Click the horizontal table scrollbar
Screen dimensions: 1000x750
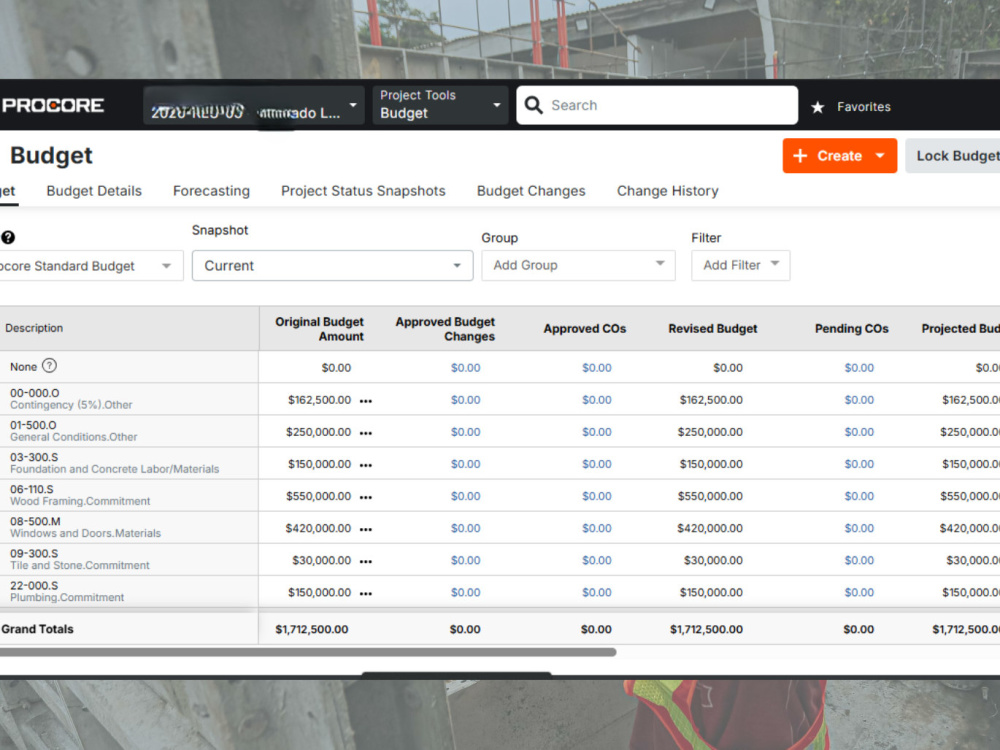click(308, 652)
